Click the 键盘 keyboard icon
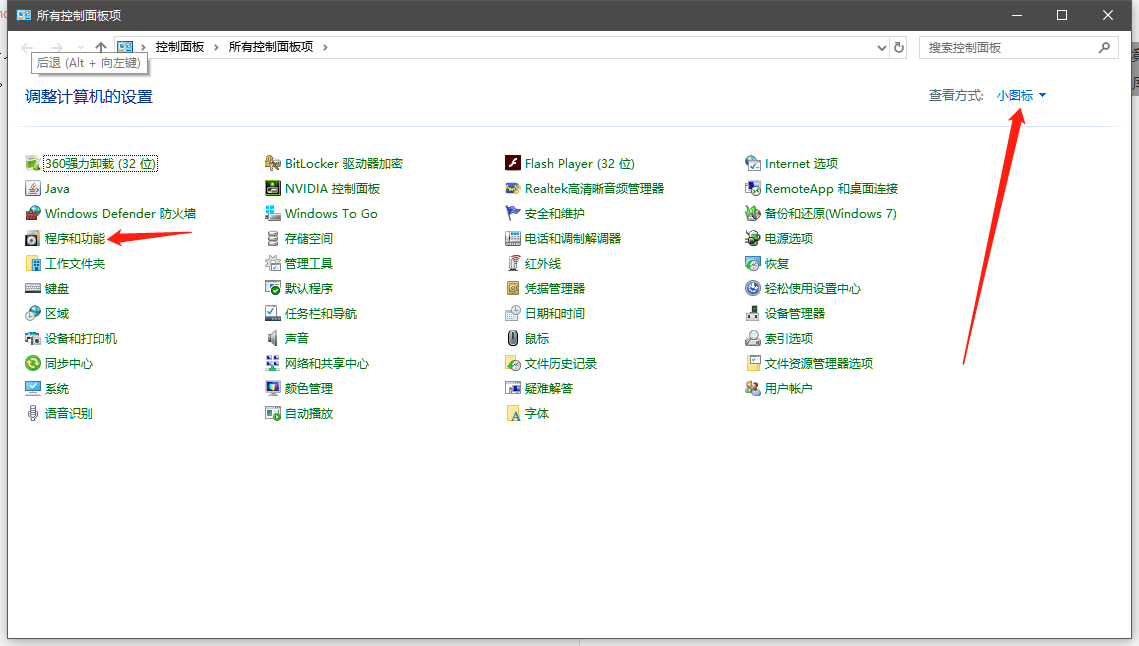 point(33,288)
